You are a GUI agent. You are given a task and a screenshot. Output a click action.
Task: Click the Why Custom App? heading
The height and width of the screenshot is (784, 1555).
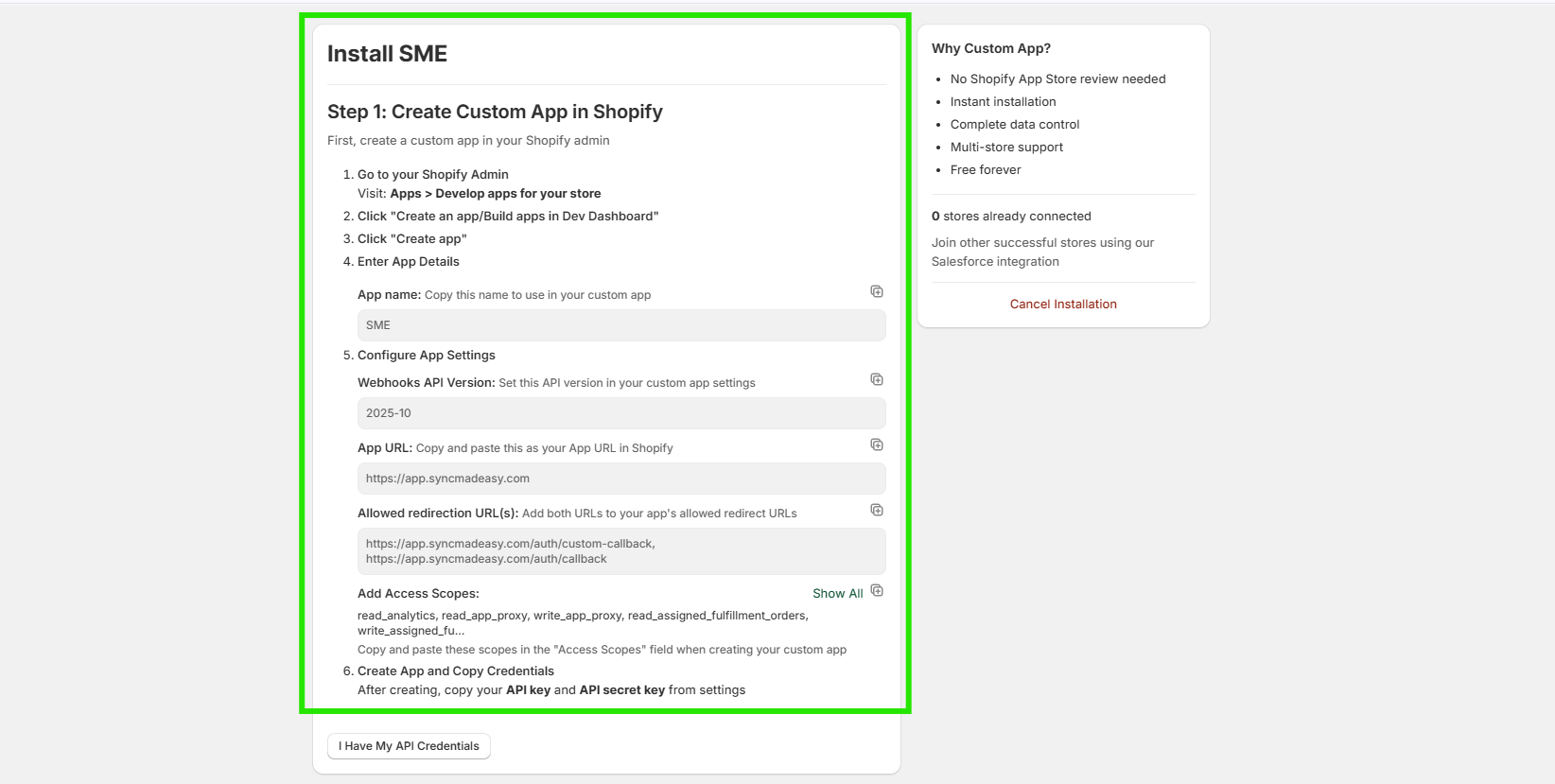coord(990,48)
